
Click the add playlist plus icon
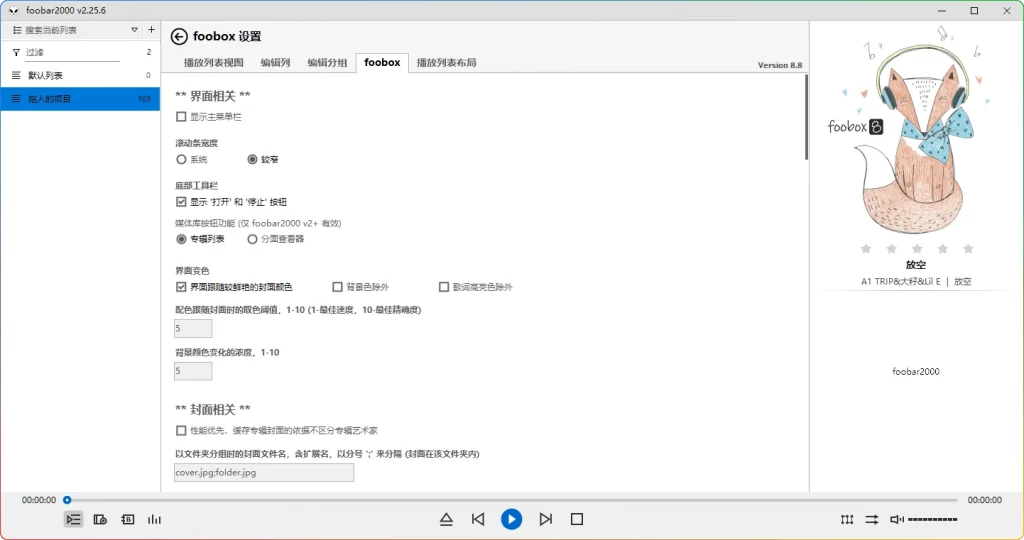coord(152,29)
